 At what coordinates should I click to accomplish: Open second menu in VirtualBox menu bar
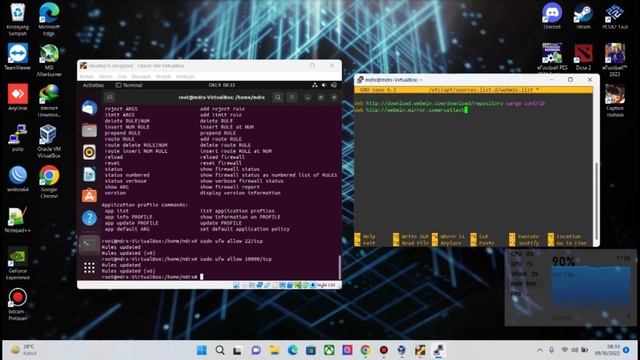coord(105,76)
